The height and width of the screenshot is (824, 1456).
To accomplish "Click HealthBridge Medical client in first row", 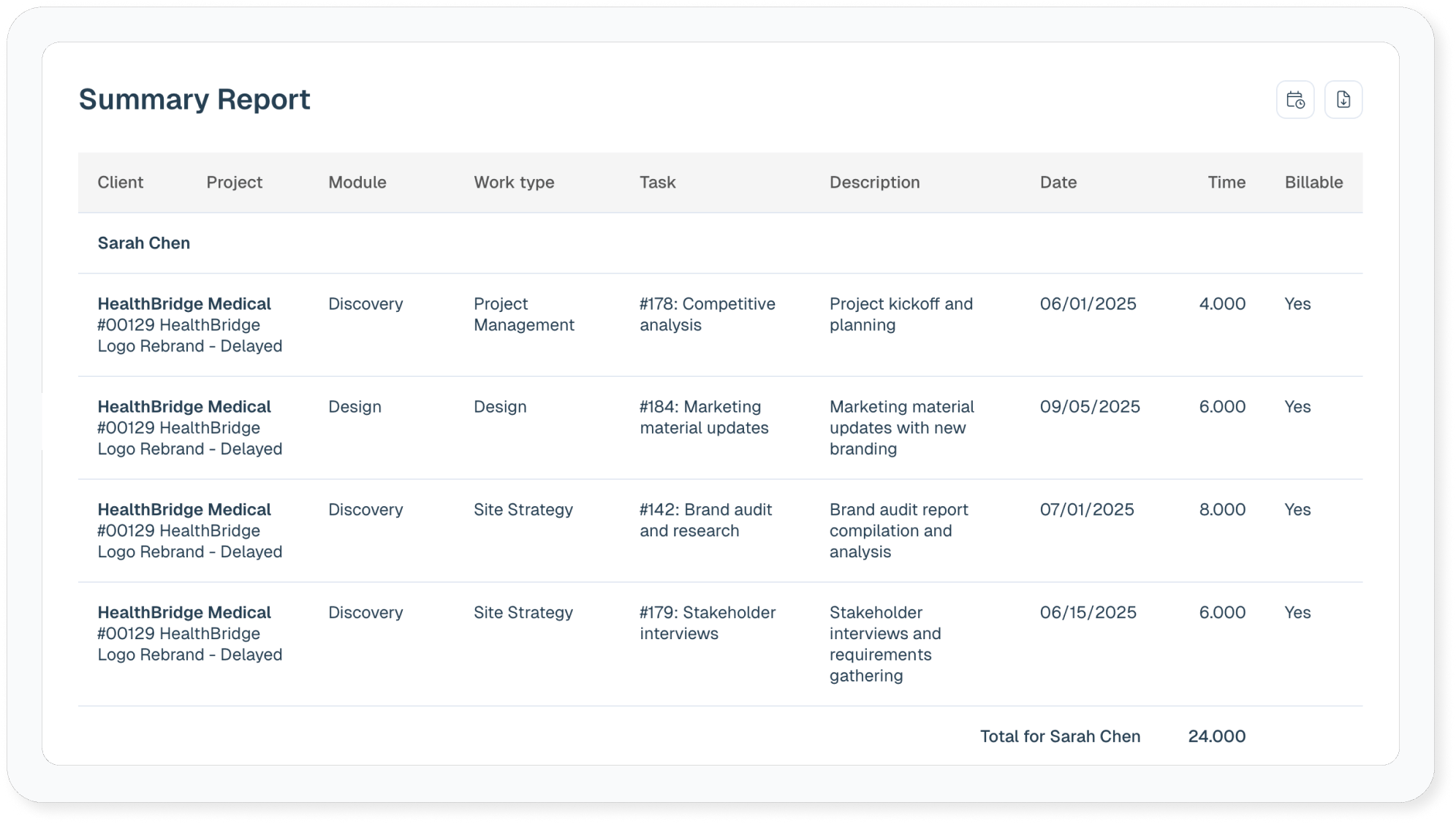I will click(x=184, y=304).
